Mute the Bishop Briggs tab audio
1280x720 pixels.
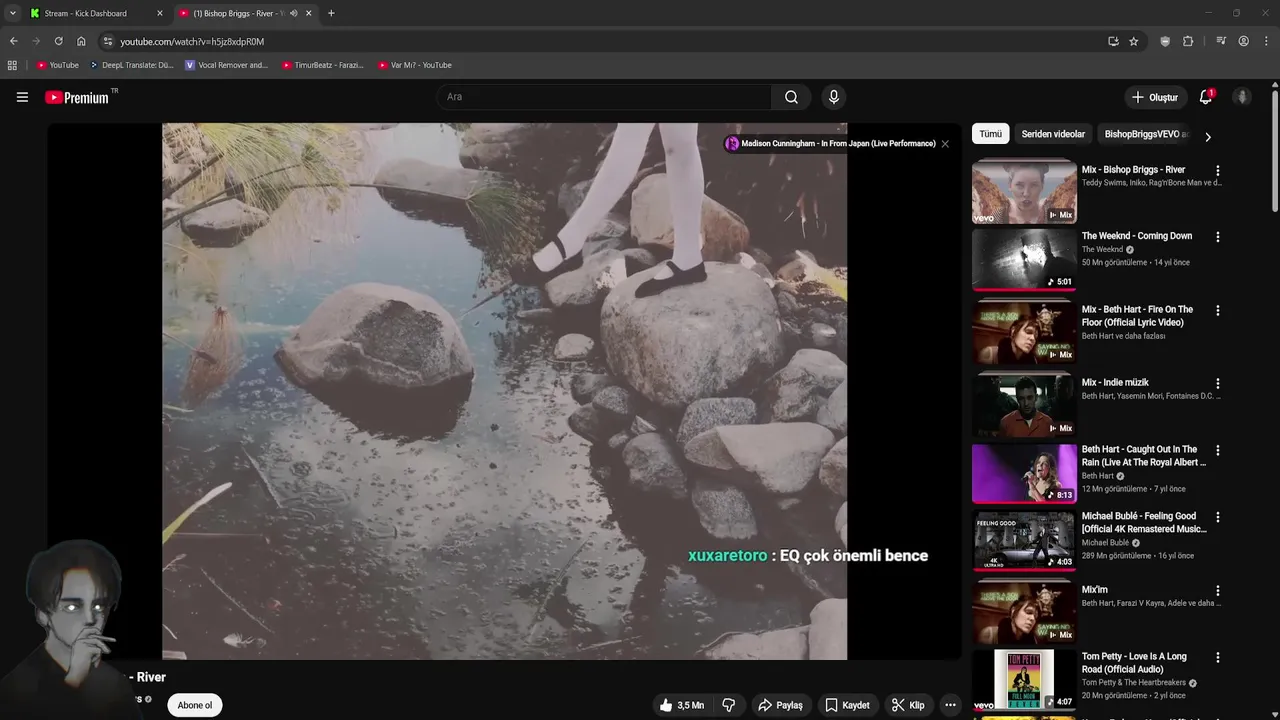(293, 13)
